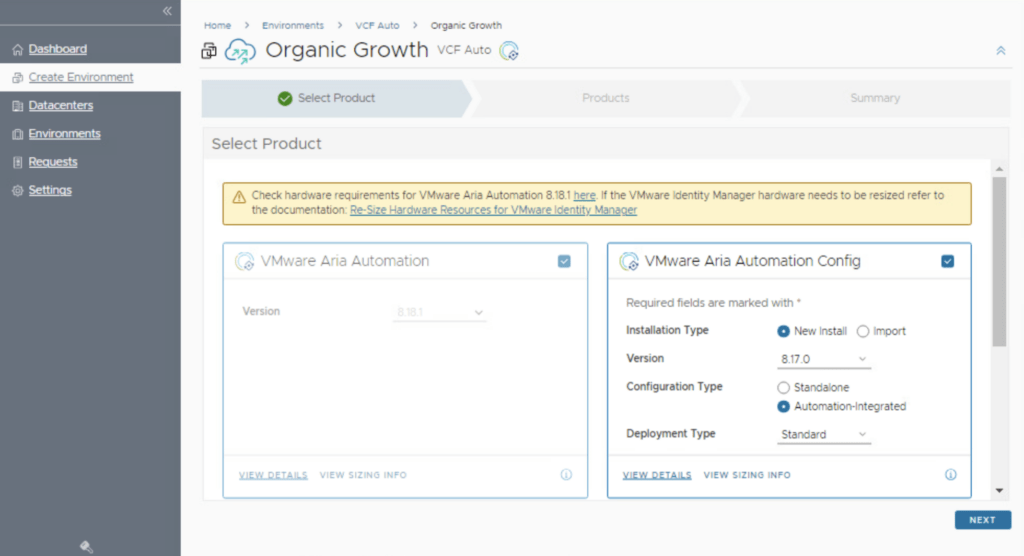The image size is (1024, 556).
Task: Click the Dashboard icon in sidebar
Action: pyautogui.click(x=18, y=49)
